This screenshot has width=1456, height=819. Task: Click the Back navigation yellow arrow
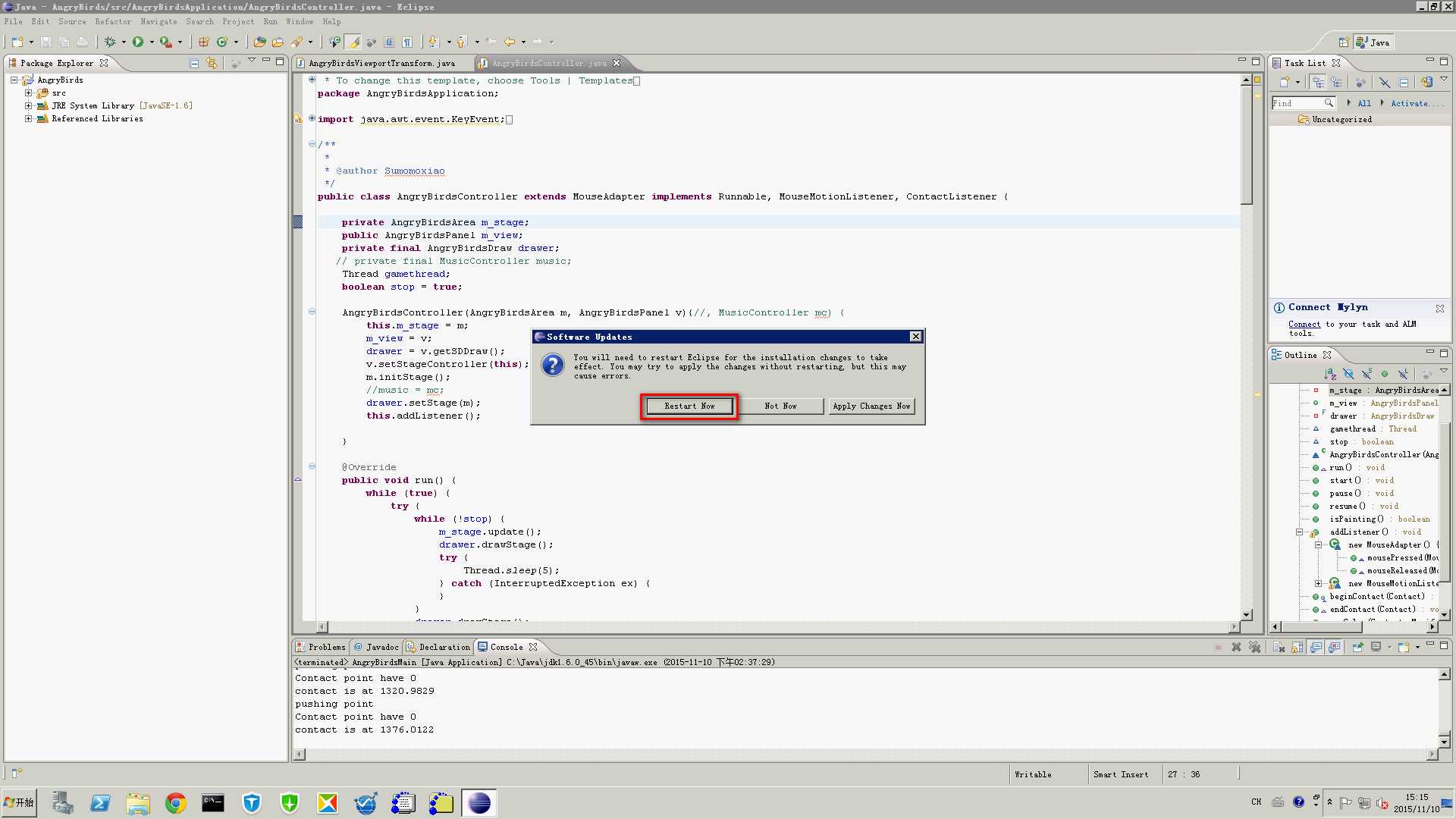tap(510, 42)
